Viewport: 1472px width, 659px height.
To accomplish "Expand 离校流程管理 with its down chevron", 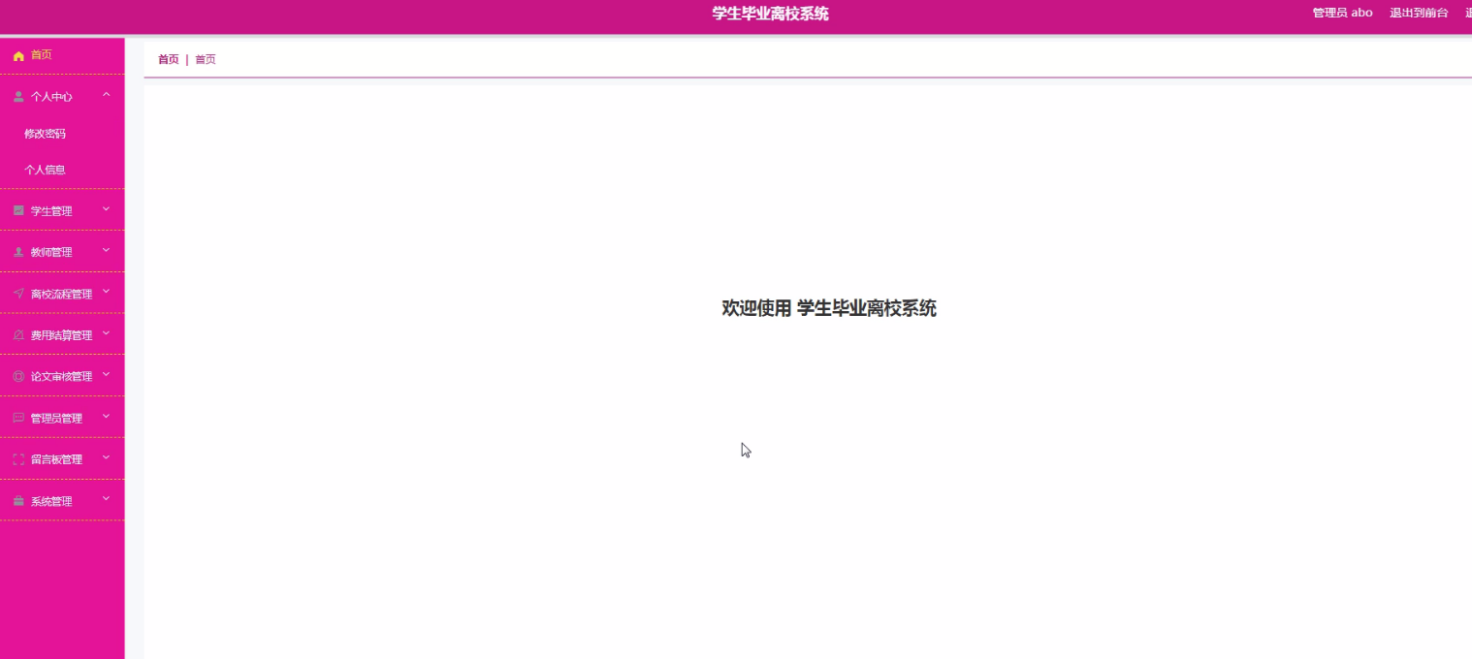I will (x=106, y=292).
